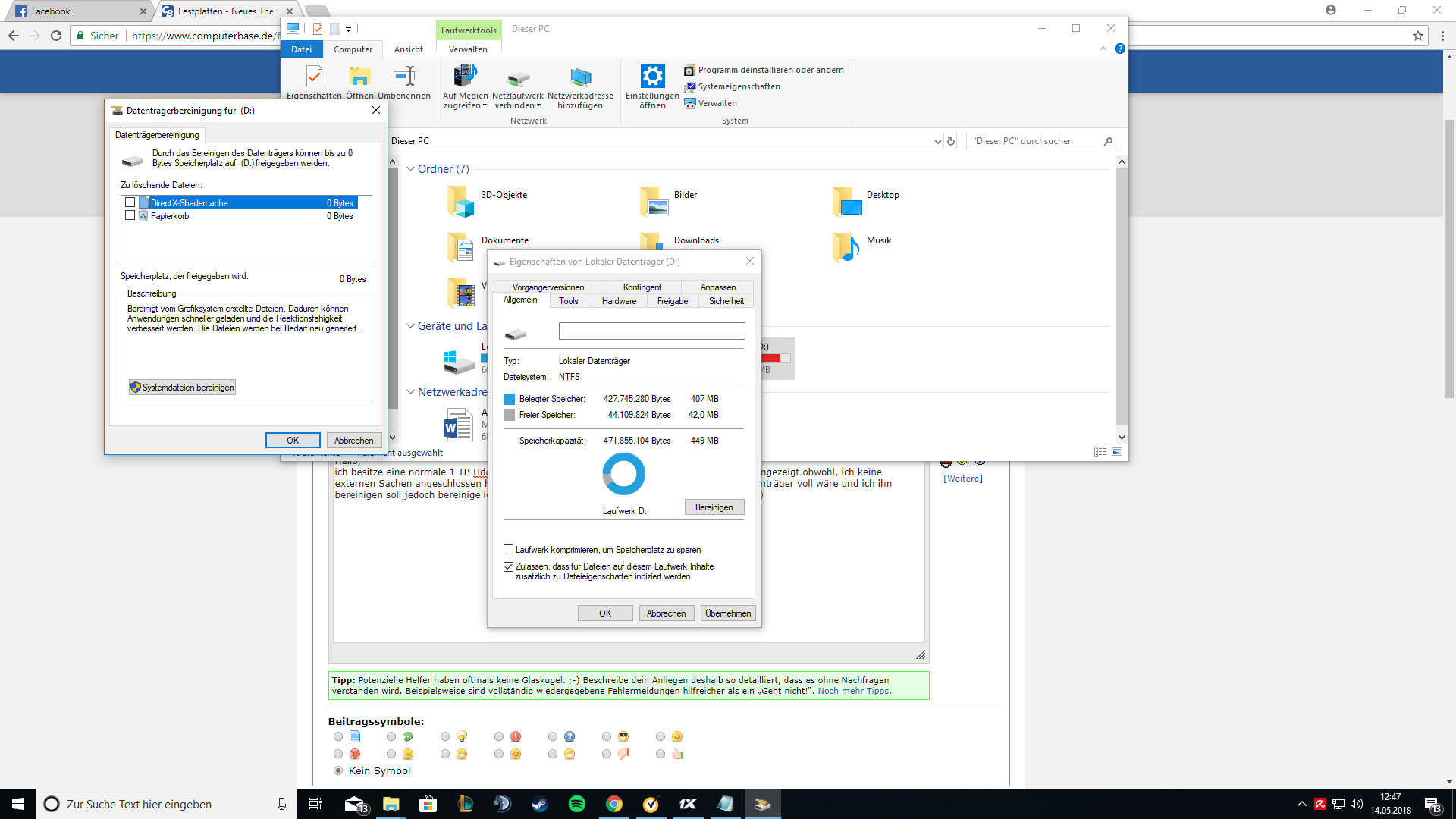Click Spotify icon in taskbar
The image size is (1456, 819).
(576, 804)
